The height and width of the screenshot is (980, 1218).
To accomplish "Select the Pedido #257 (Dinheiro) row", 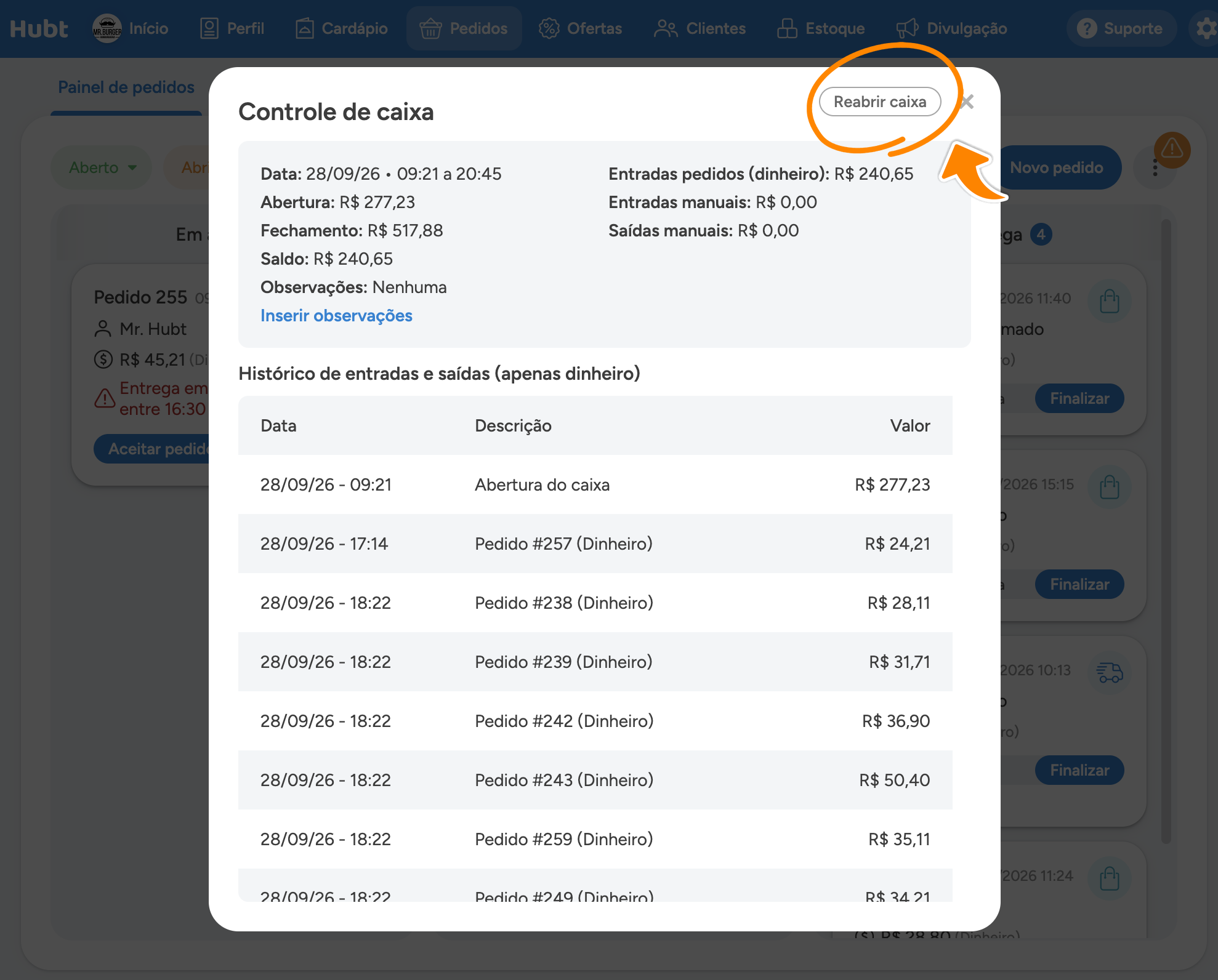I will point(595,544).
